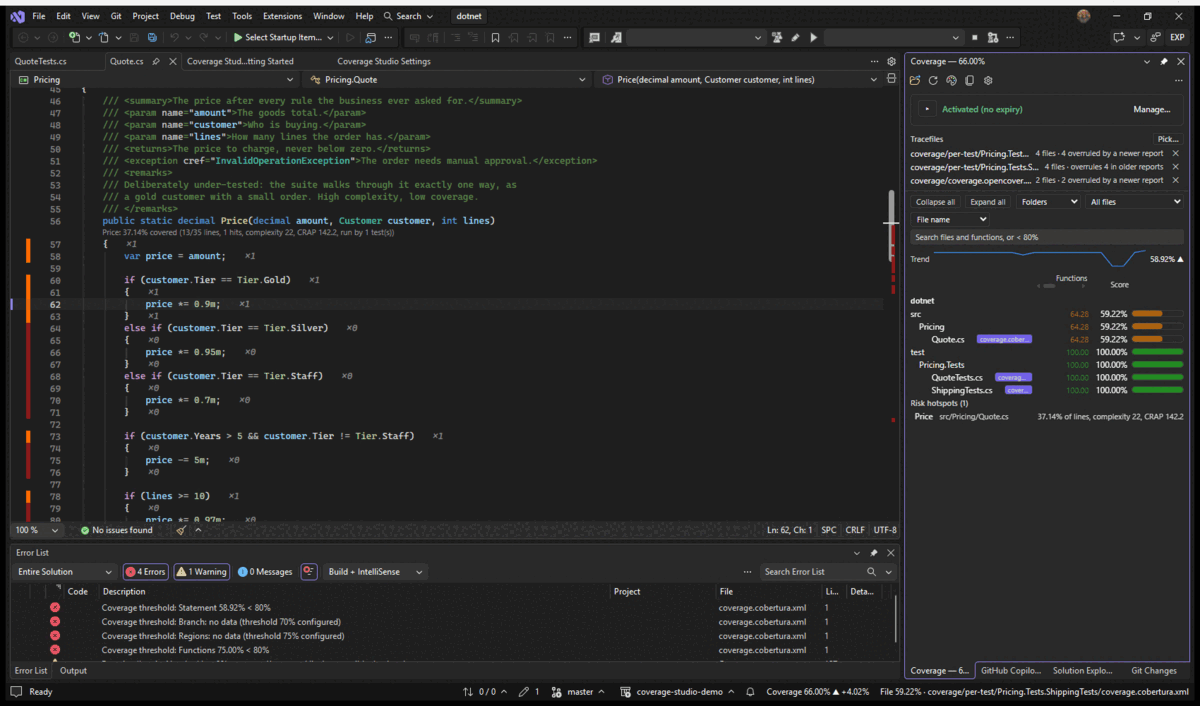The height and width of the screenshot is (706, 1200).
Task: Click the pending changes pencil icon
Action: [526, 692]
